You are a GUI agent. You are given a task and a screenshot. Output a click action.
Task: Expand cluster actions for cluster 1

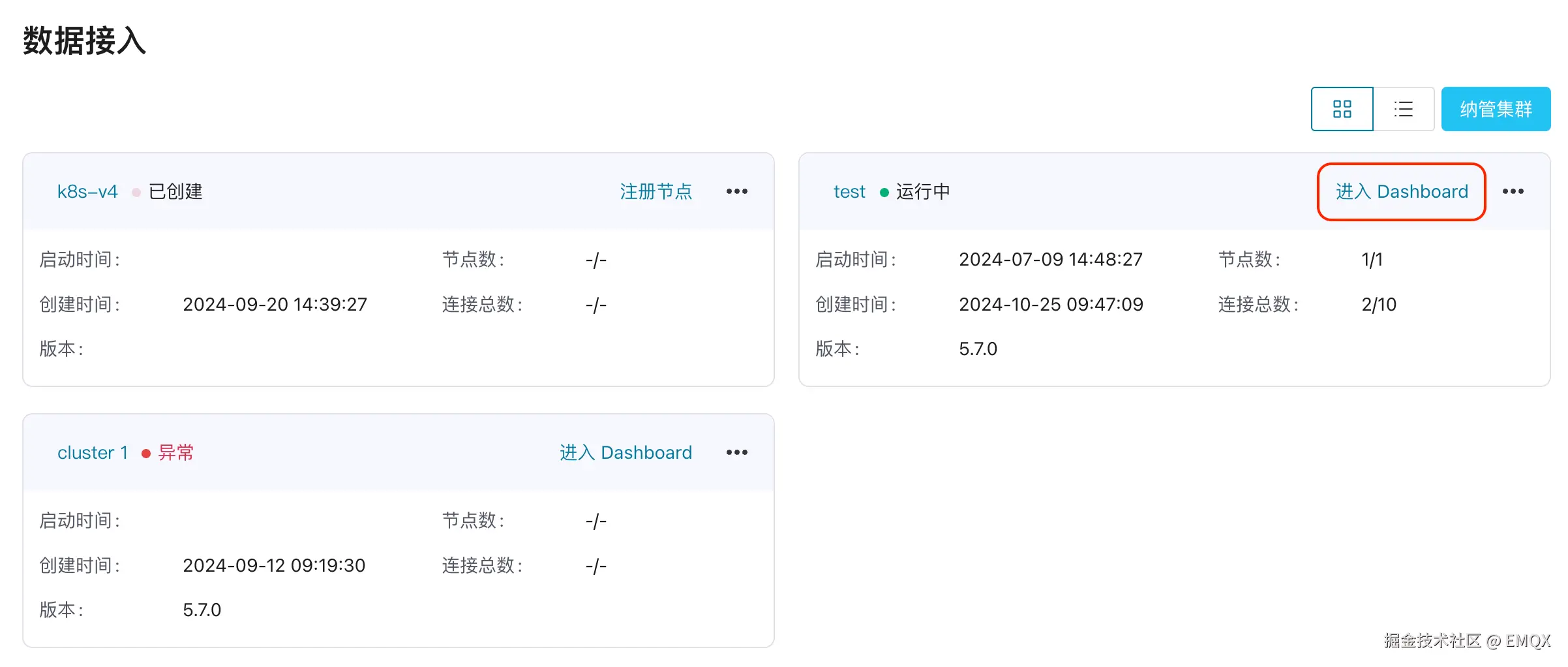[x=736, y=452]
